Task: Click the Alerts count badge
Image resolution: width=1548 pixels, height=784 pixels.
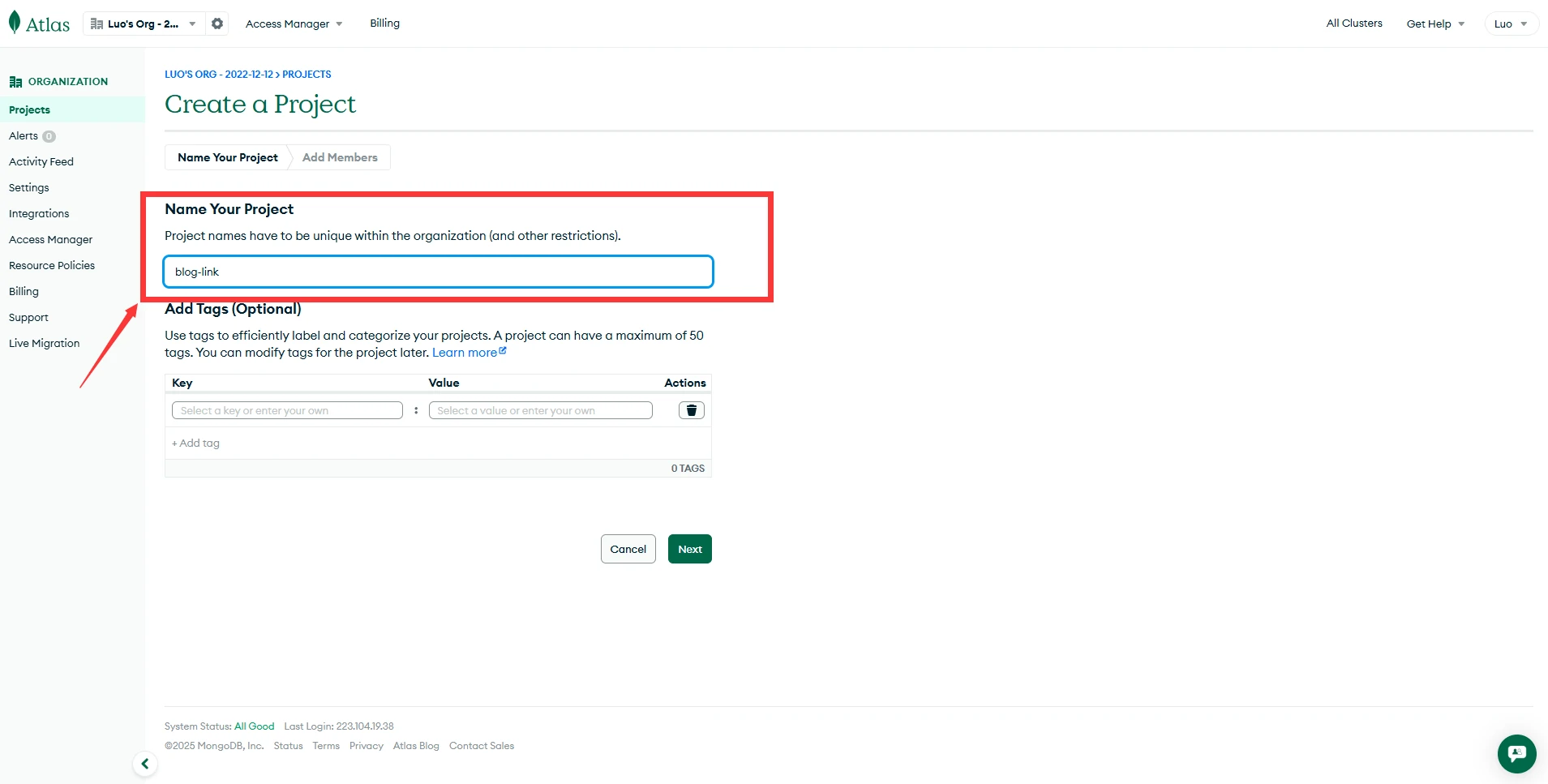Action: click(49, 136)
